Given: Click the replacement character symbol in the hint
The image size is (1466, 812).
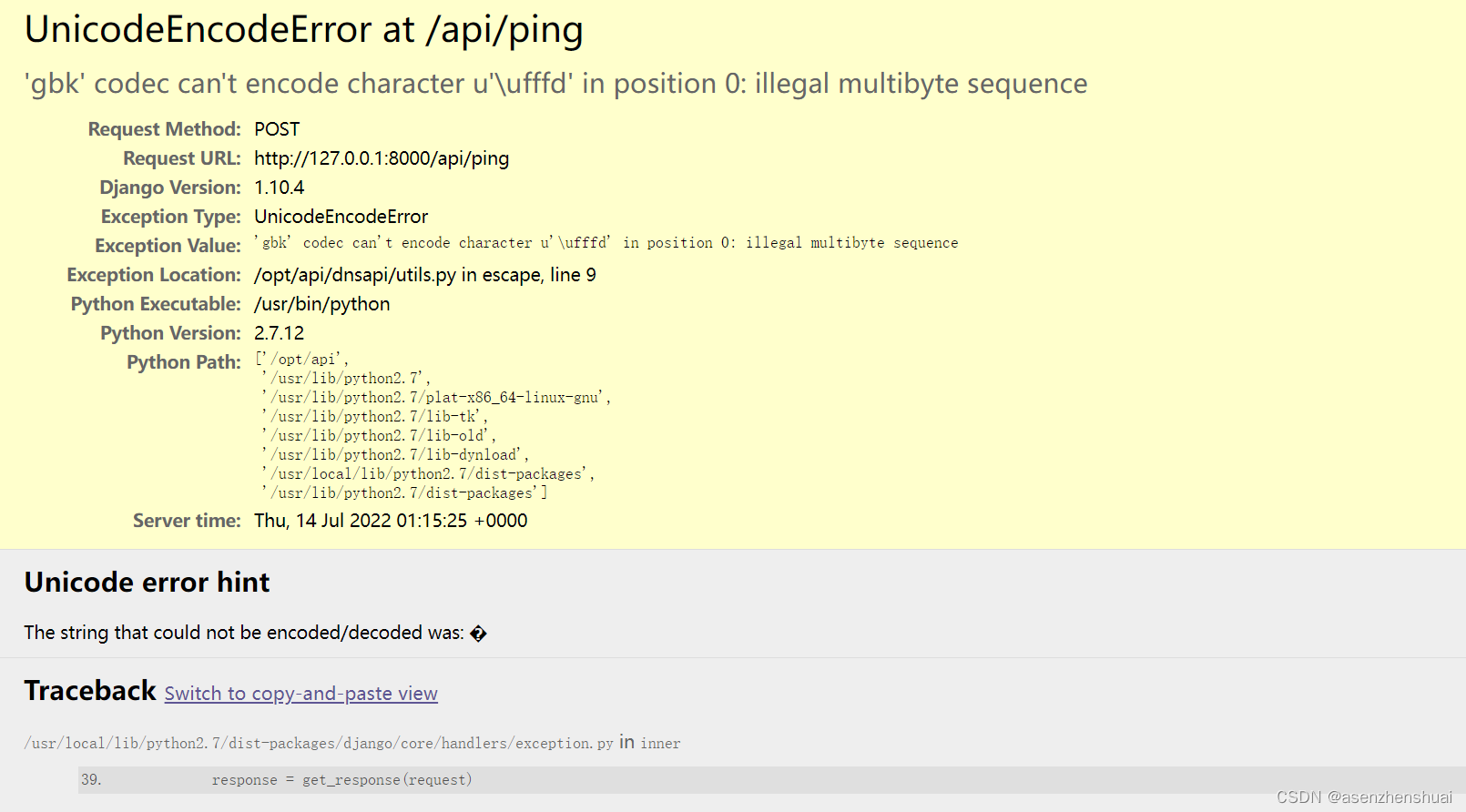Looking at the screenshot, I should 478,634.
